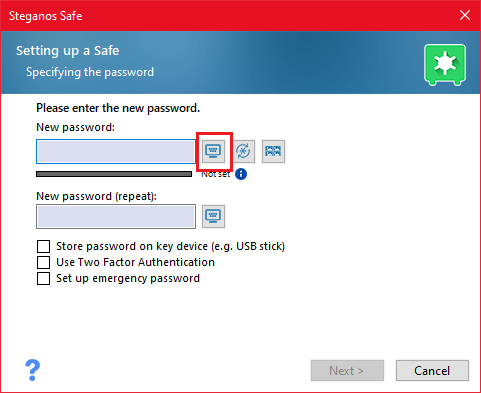Viewport: 481px width, 393px height.
Task: Focus the New password (repeat) field
Action: [116, 216]
